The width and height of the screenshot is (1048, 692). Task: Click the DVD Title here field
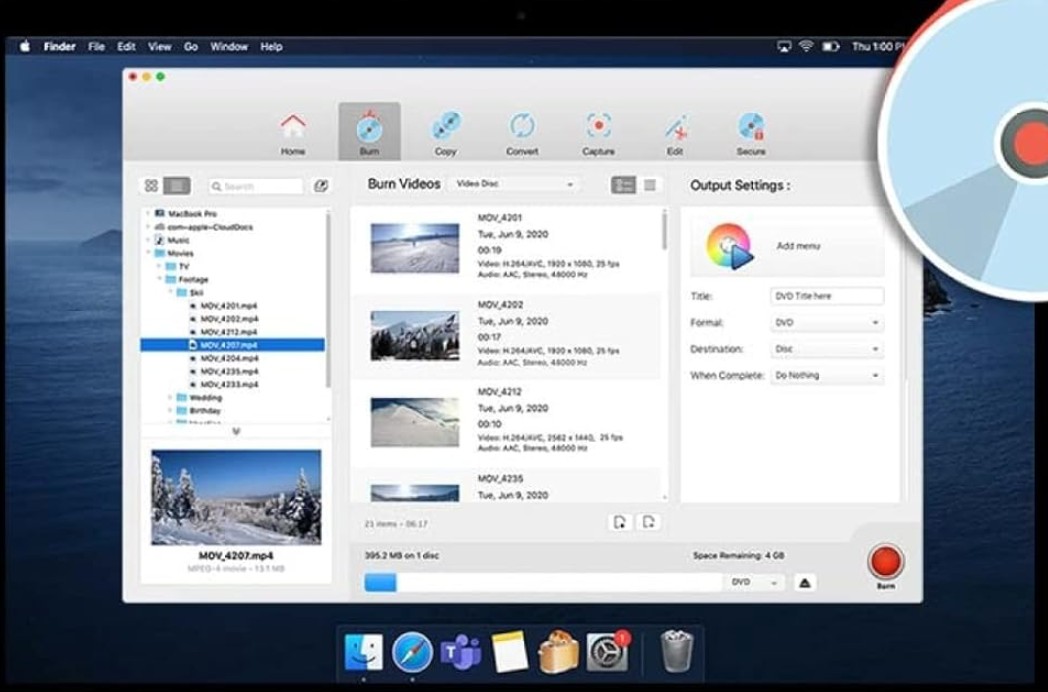coord(827,296)
